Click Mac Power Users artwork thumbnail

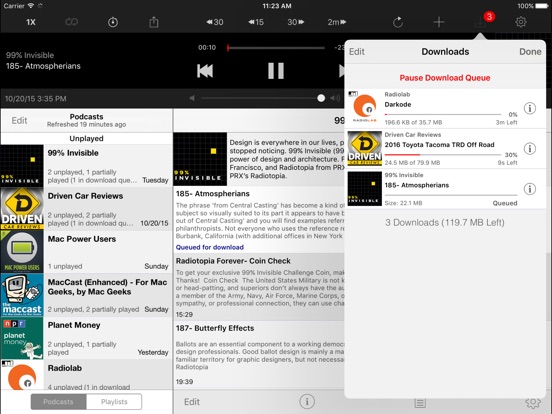pyautogui.click(x=22, y=252)
